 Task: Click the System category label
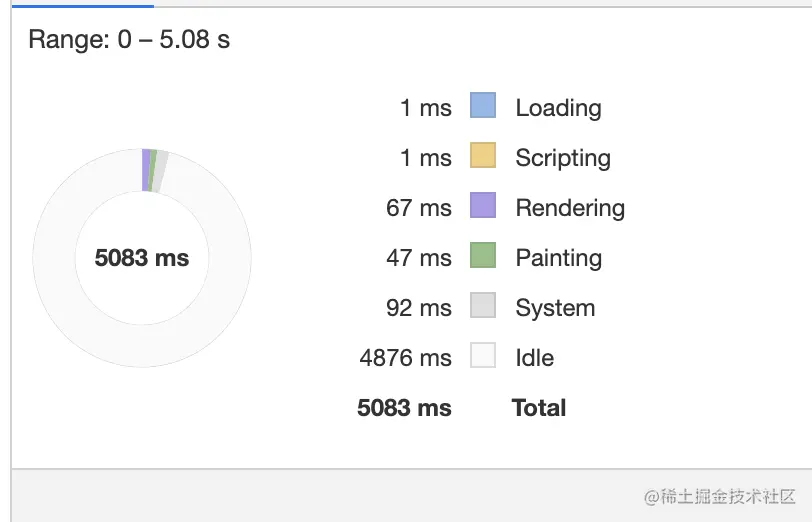(x=555, y=308)
